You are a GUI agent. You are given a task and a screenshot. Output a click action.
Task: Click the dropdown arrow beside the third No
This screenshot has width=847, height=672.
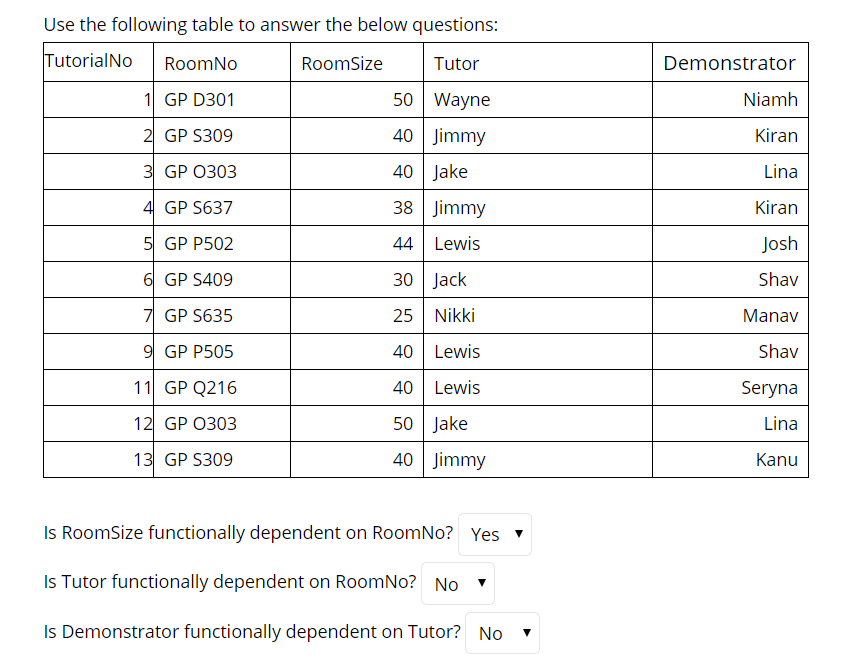pos(525,632)
